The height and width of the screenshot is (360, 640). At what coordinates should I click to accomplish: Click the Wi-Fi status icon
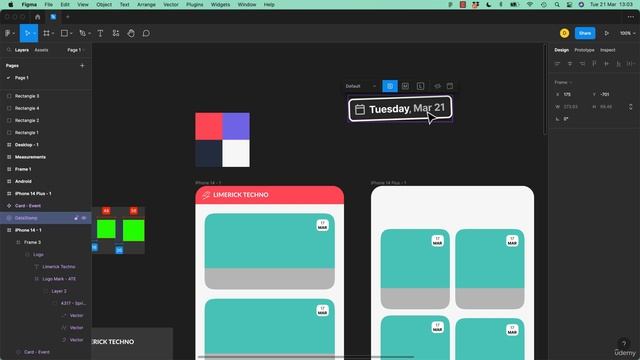point(530,4)
